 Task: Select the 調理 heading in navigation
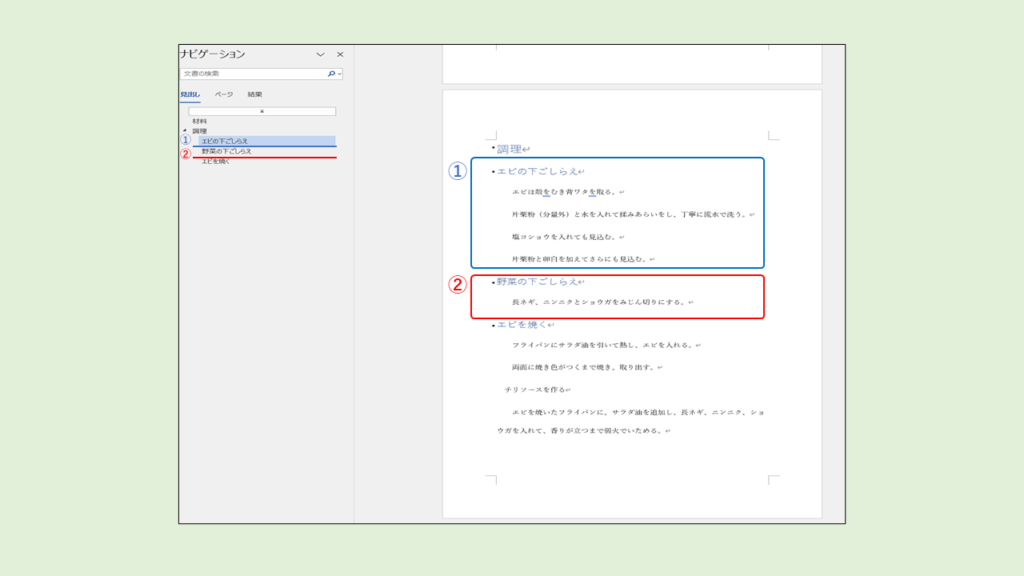point(199,131)
